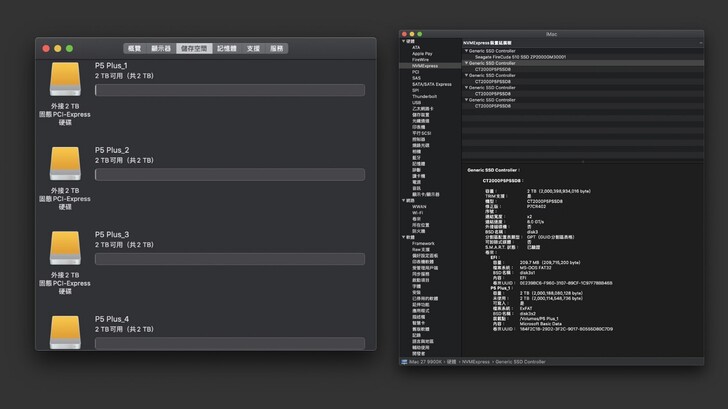Select Wi-Fi under the network section
Viewport: 728px width, 409px height.
pos(418,213)
